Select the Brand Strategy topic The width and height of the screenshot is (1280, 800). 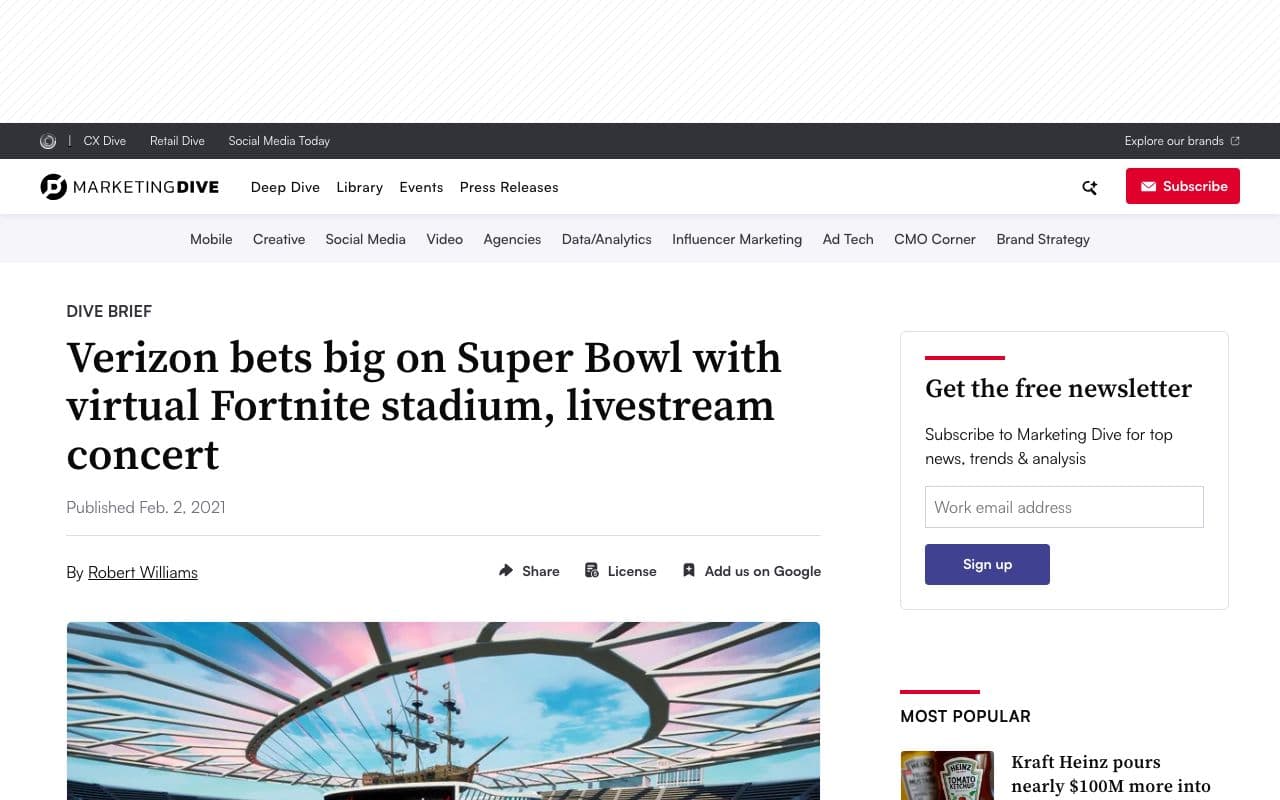[x=1043, y=239]
